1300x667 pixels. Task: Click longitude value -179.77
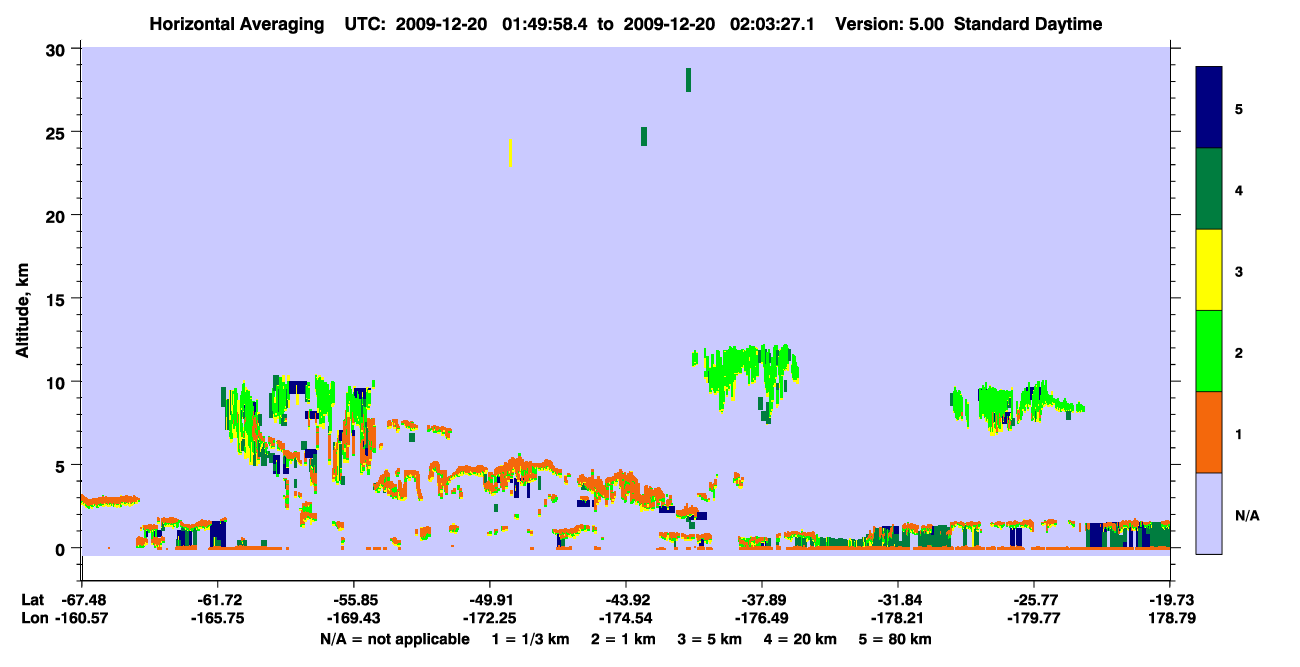[x=1033, y=618]
